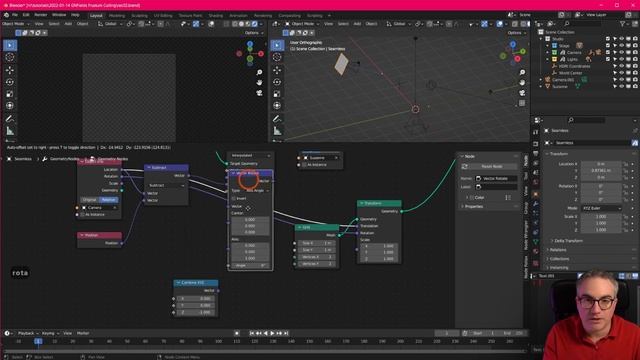Click the pan hand icon in left viewport
This screenshot has width=640, height=360.
259,82
